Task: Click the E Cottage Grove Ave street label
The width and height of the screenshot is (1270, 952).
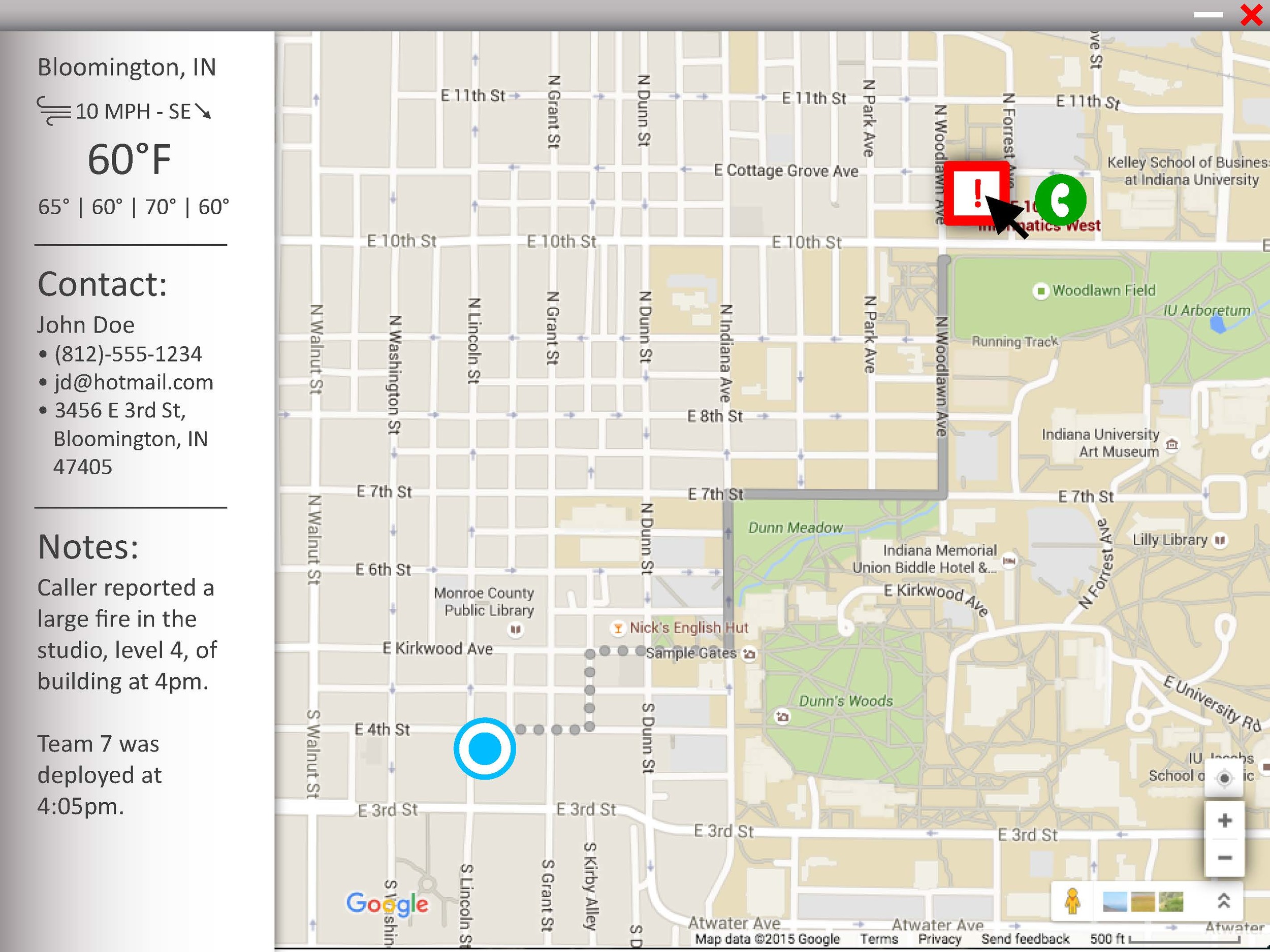Action: click(x=786, y=171)
